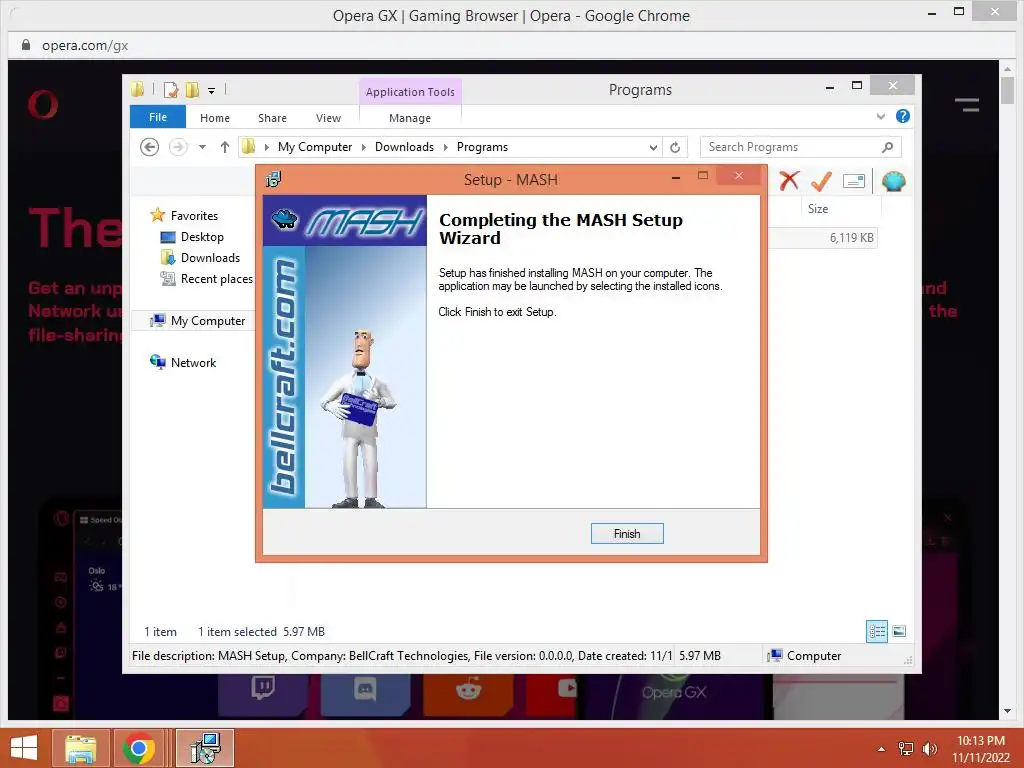
Task: Click the orange checkmark toolbar icon
Action: tap(821, 181)
